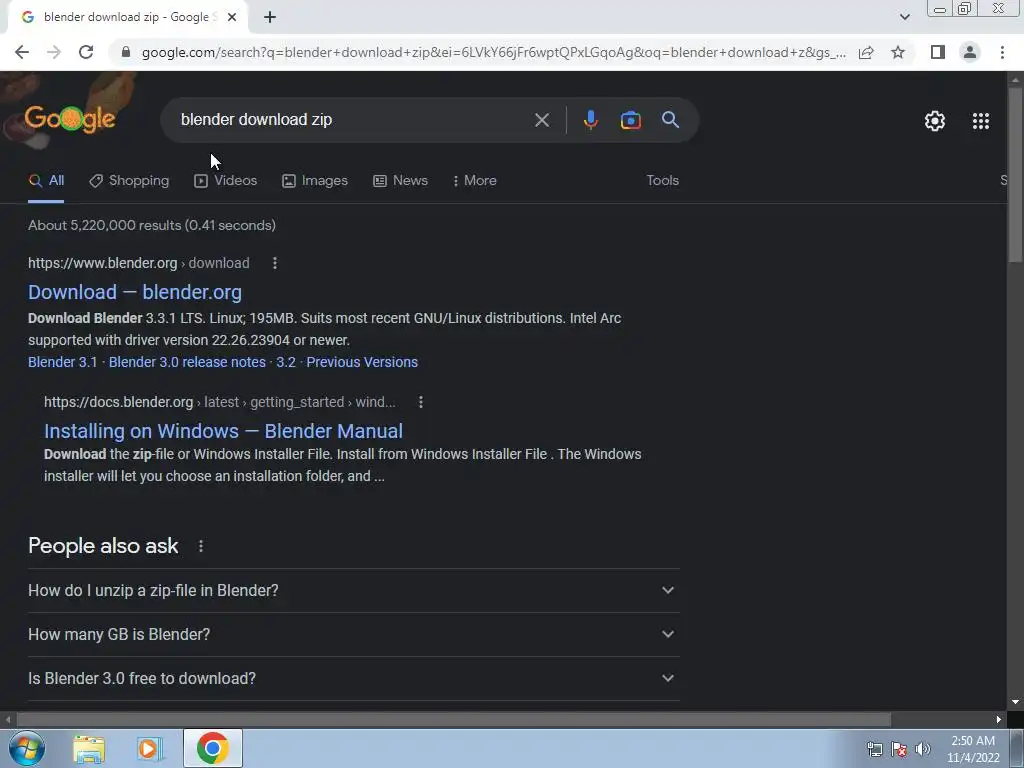The width and height of the screenshot is (1024, 768).
Task: Click the scroll down arrow
Action: point(1015,702)
